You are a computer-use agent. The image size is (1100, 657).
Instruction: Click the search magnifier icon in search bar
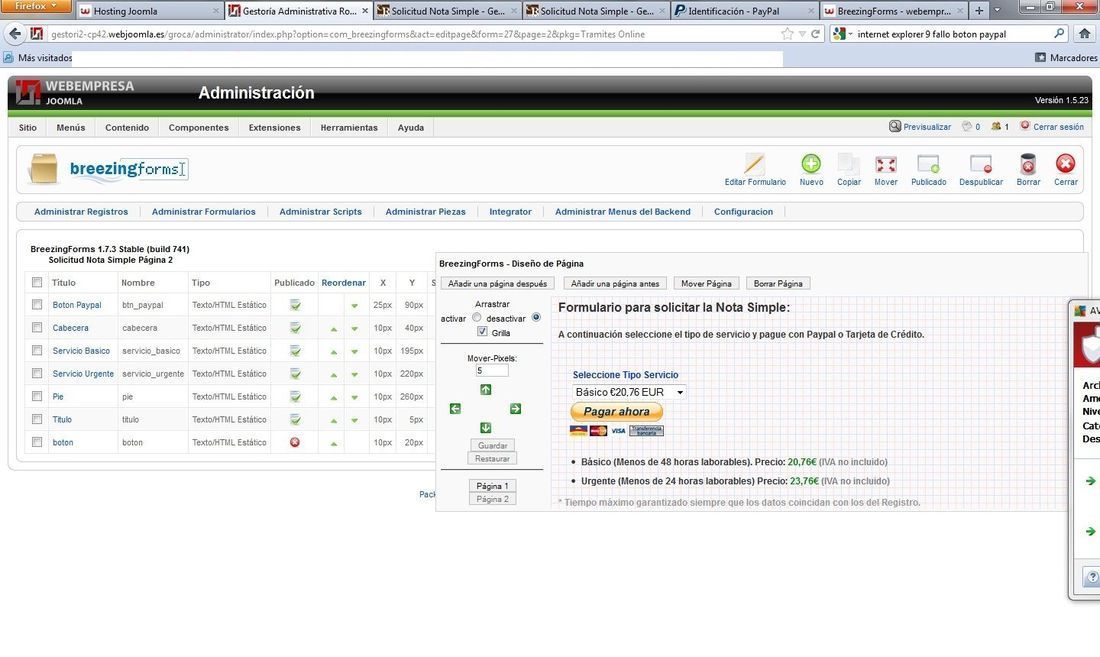pyautogui.click(x=1059, y=34)
